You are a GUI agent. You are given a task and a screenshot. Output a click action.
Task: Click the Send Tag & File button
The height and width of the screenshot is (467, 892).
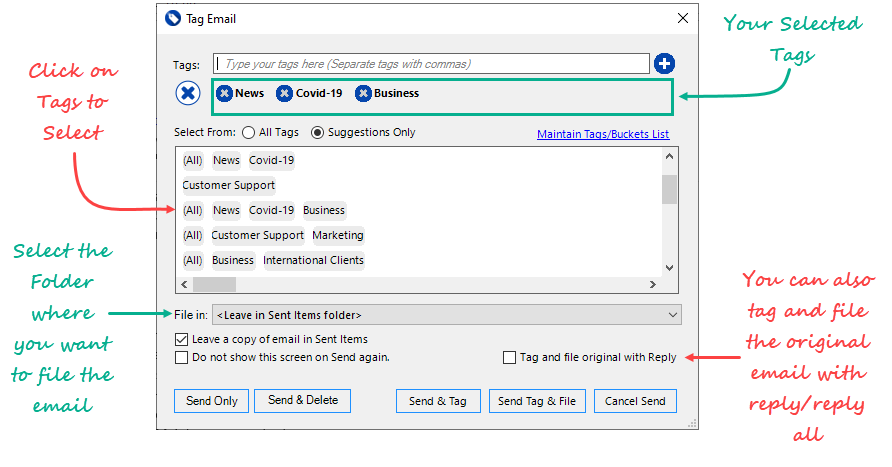[537, 401]
